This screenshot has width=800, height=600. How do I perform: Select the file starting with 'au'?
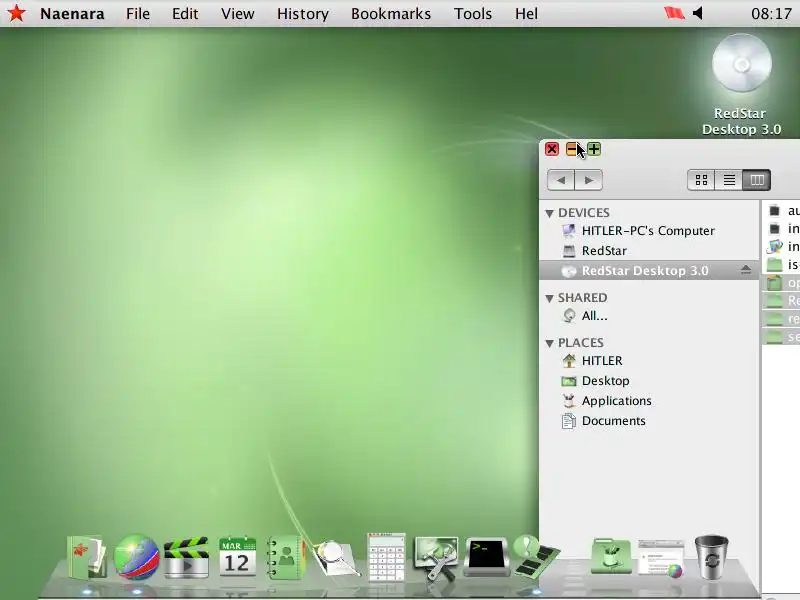(781, 210)
